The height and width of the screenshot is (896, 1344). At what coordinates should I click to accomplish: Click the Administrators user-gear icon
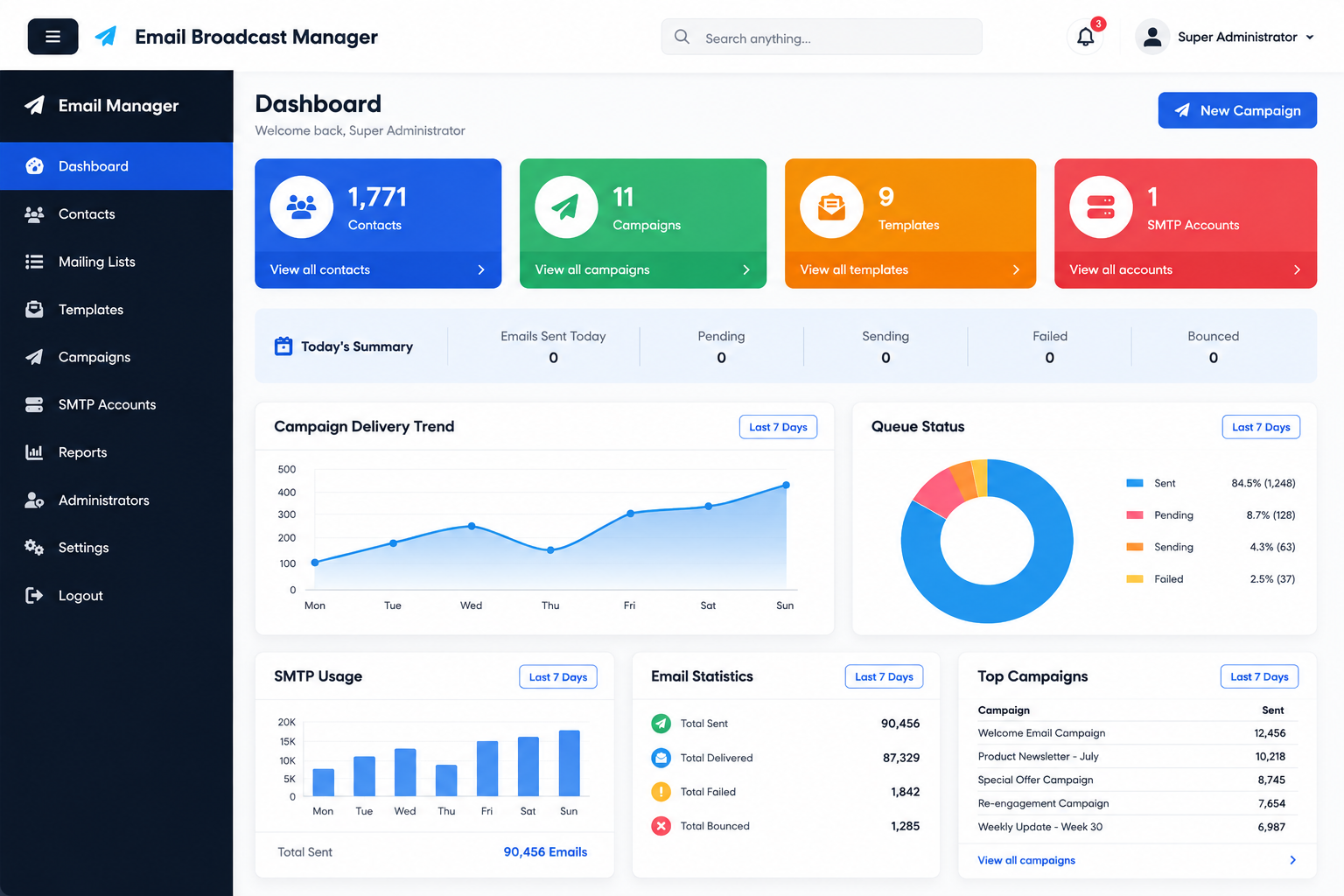coord(34,500)
